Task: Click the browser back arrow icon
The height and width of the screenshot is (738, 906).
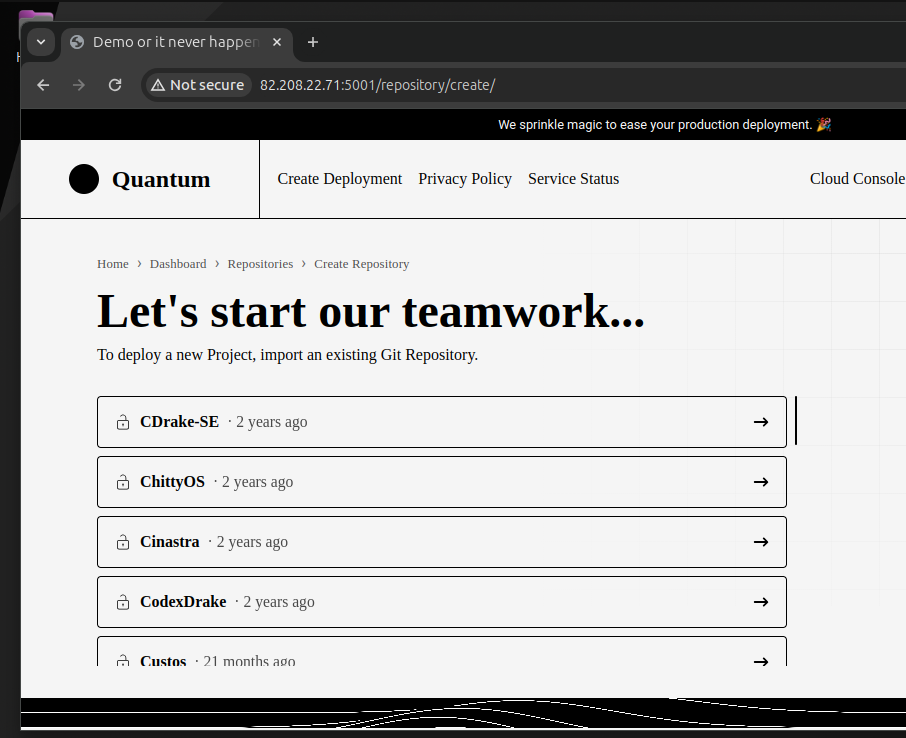Action: [42, 85]
